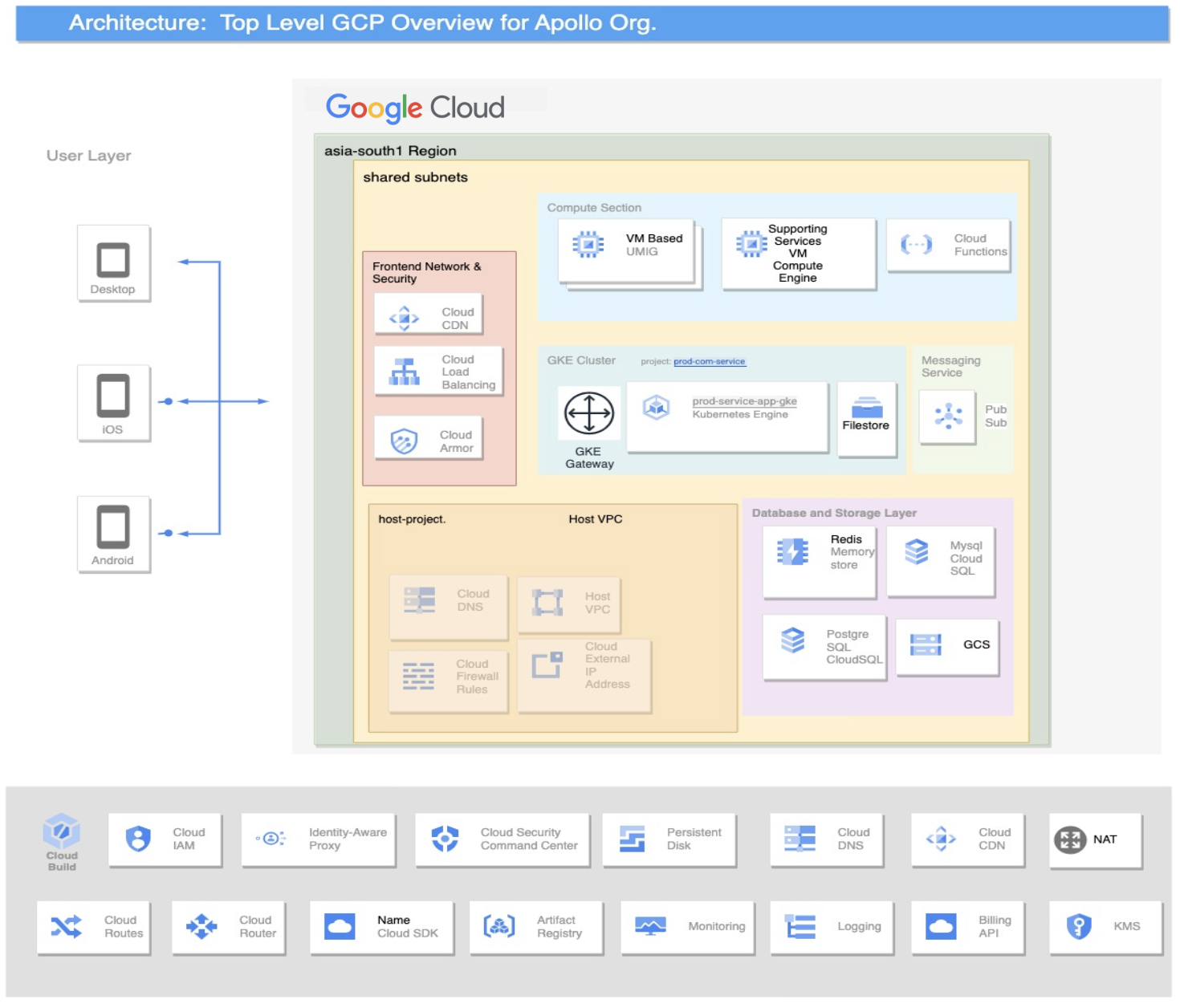The height and width of the screenshot is (1008, 1180).
Task: Click the 'asia-south1 Region' label
Action: (x=390, y=151)
